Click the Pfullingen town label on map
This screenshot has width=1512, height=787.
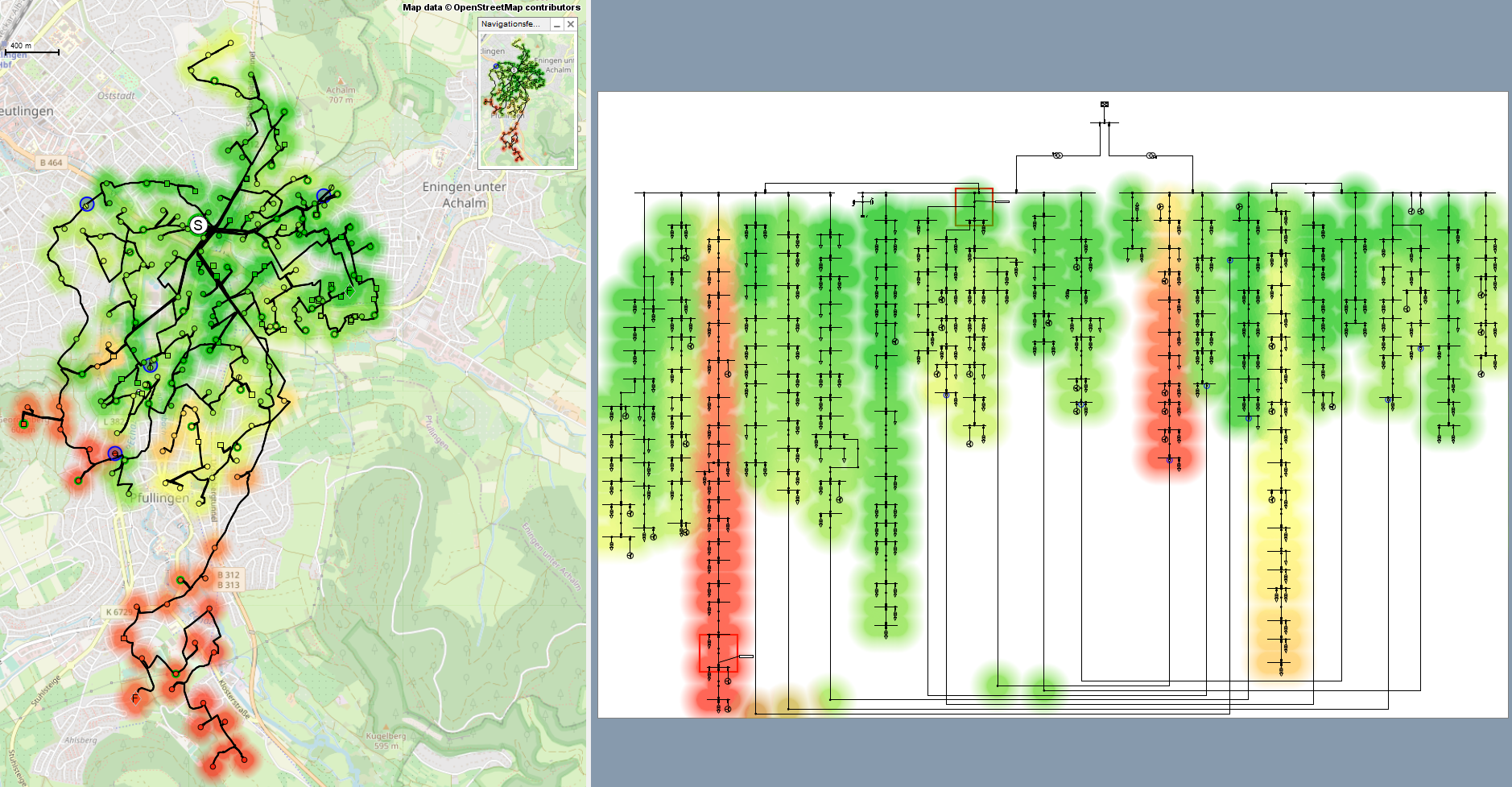(x=161, y=498)
